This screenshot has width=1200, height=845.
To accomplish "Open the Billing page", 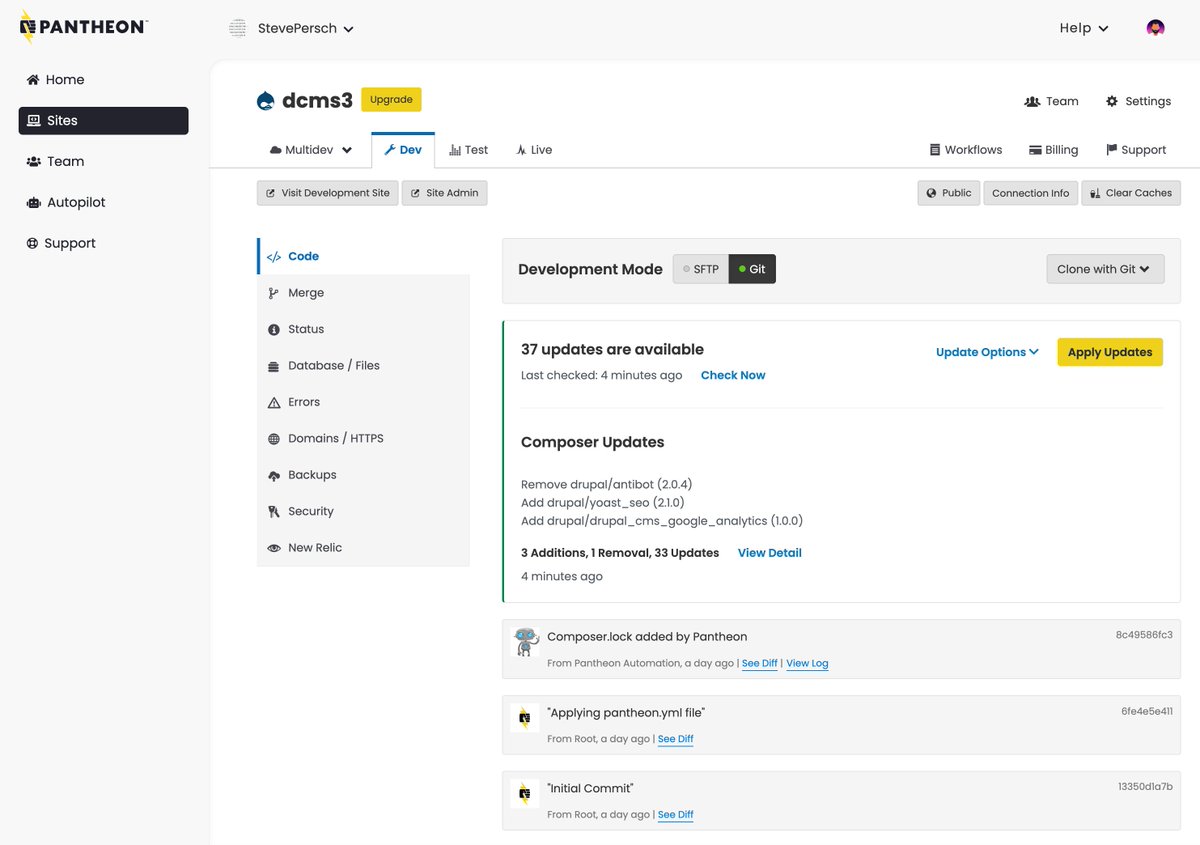I will pyautogui.click(x=1053, y=150).
